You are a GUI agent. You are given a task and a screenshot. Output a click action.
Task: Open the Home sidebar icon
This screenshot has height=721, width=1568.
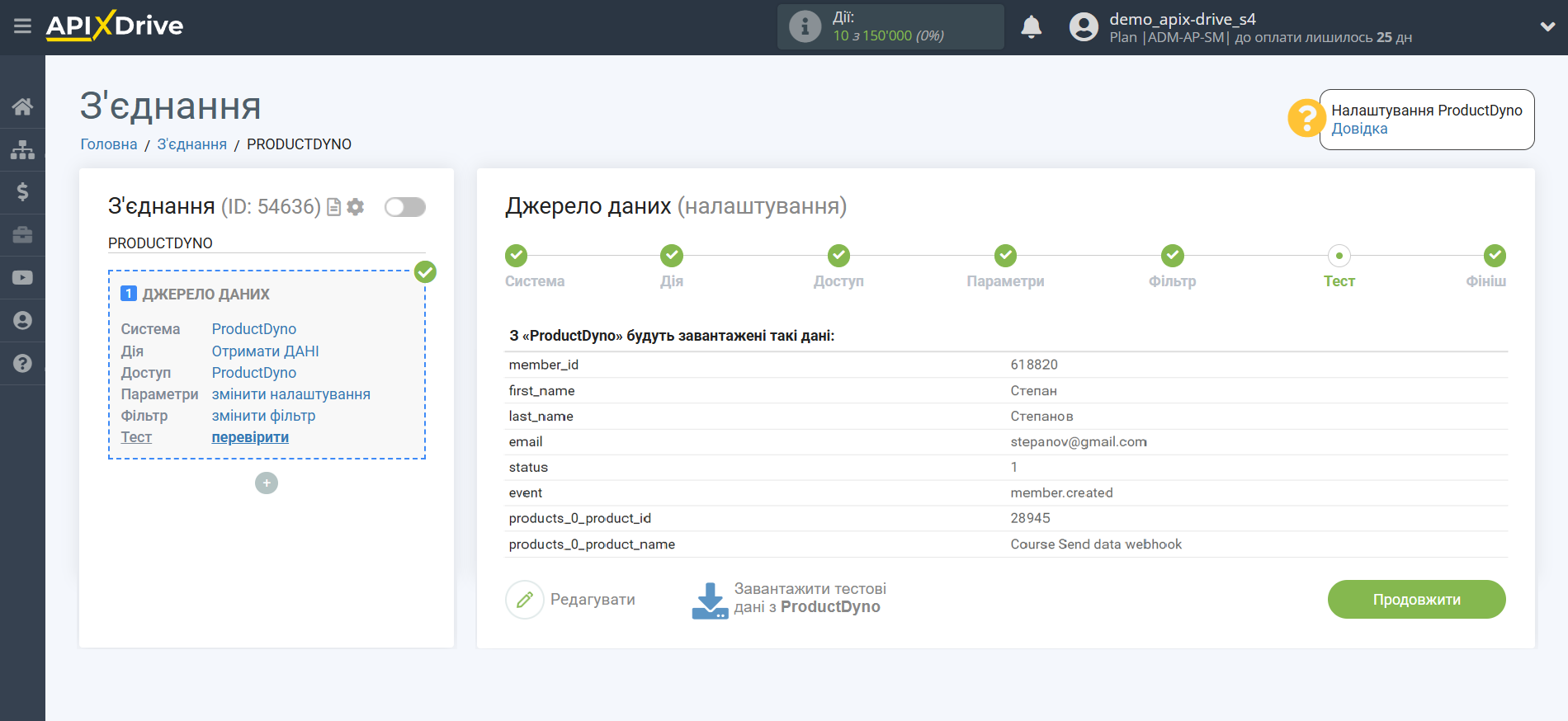point(22,106)
